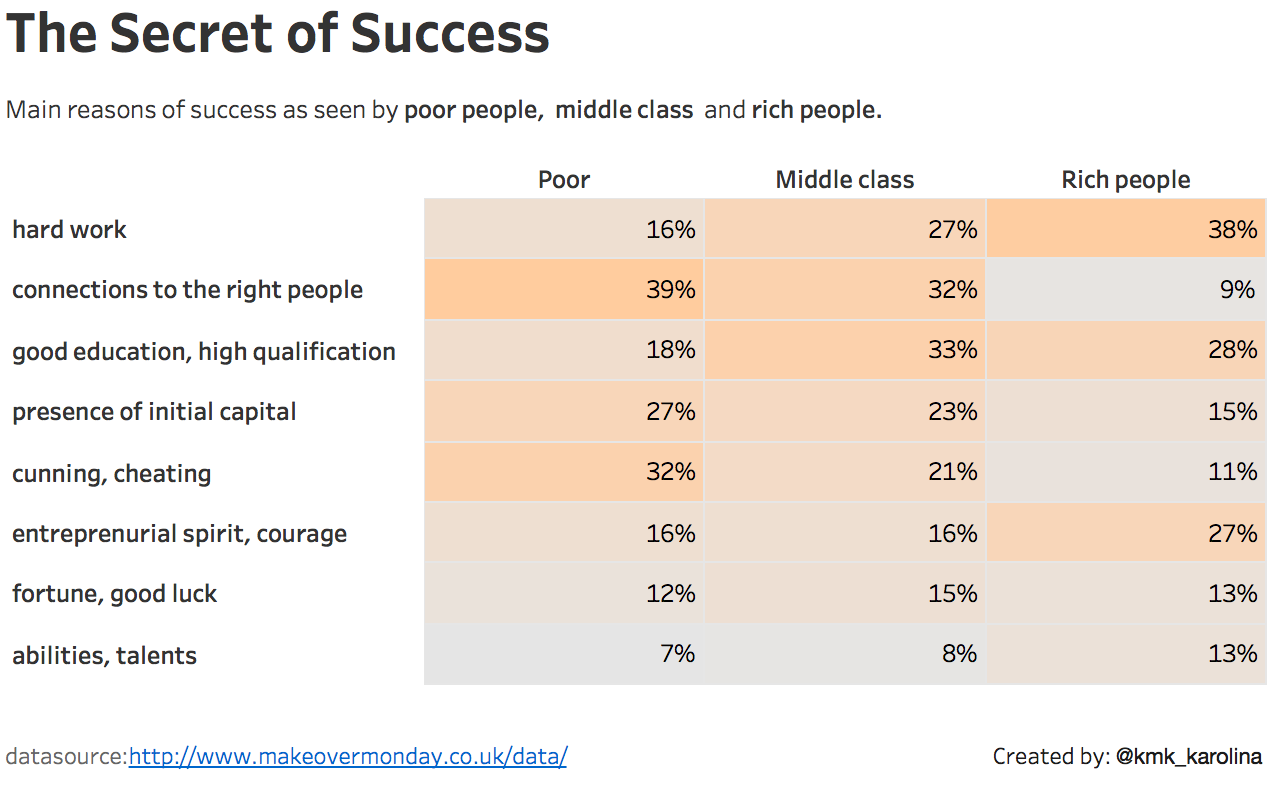Select the 38% Rich people hard work cell

coord(1126,230)
